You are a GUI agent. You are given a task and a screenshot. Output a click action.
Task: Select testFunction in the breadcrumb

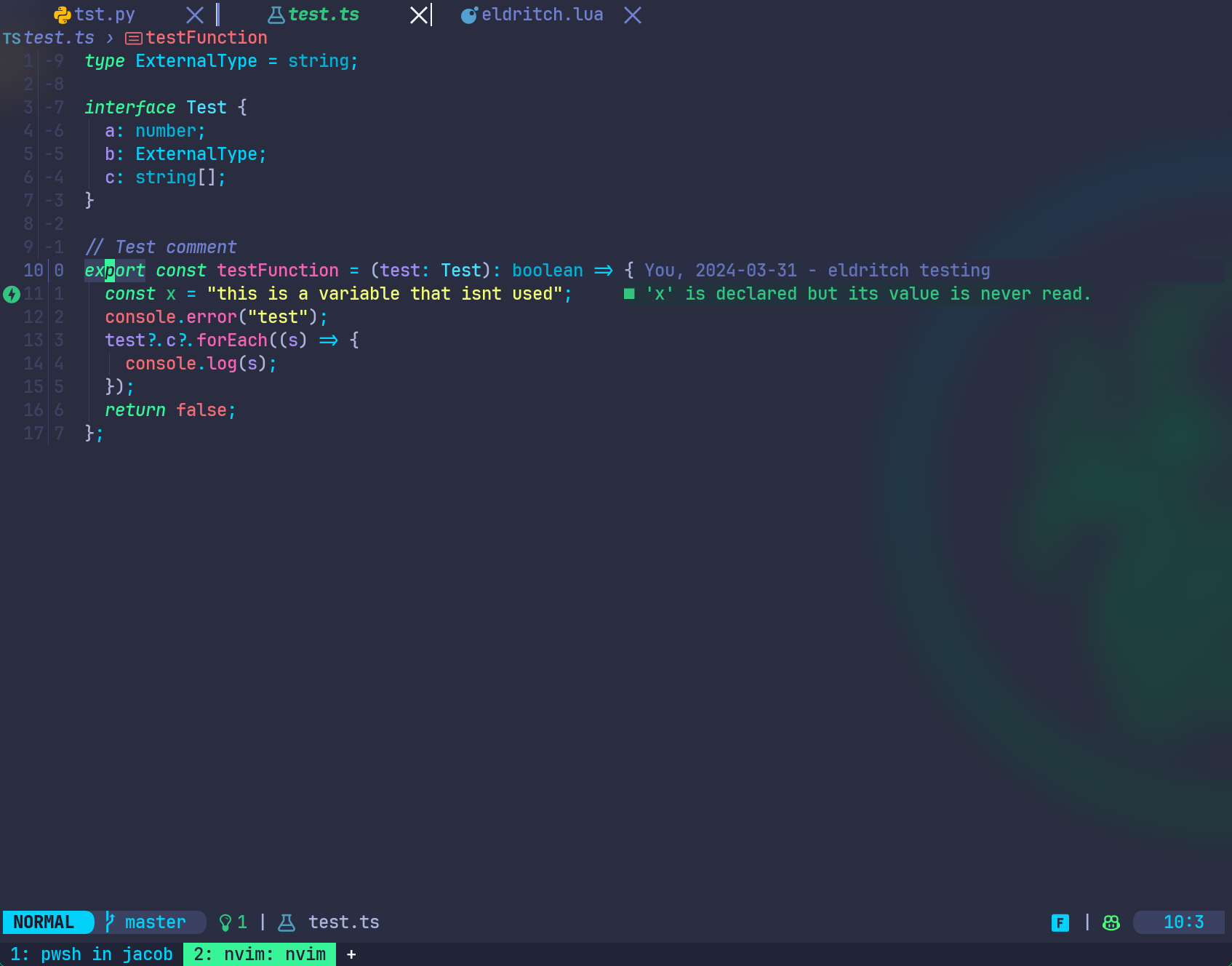207,38
